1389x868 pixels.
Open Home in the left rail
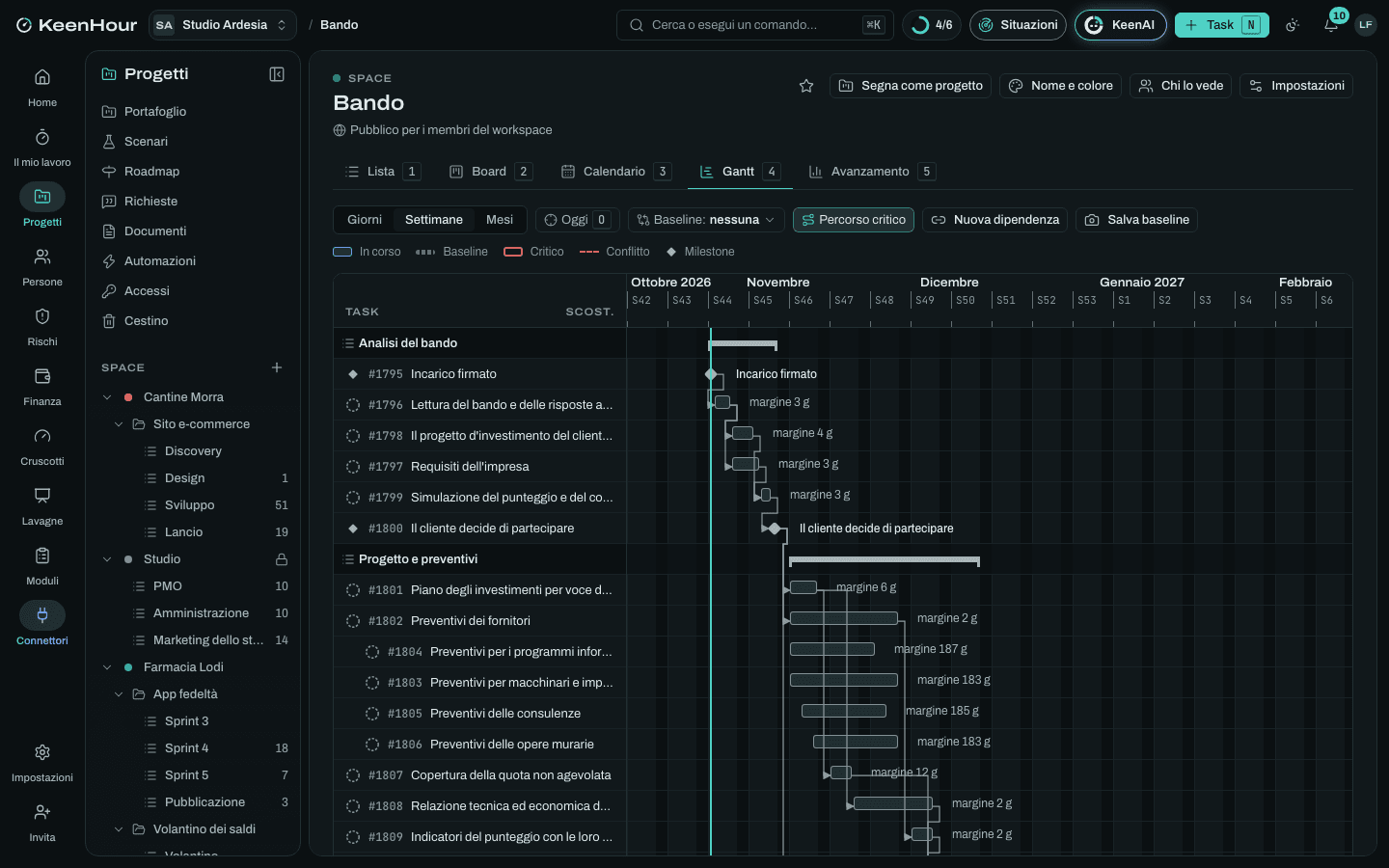(x=42, y=87)
